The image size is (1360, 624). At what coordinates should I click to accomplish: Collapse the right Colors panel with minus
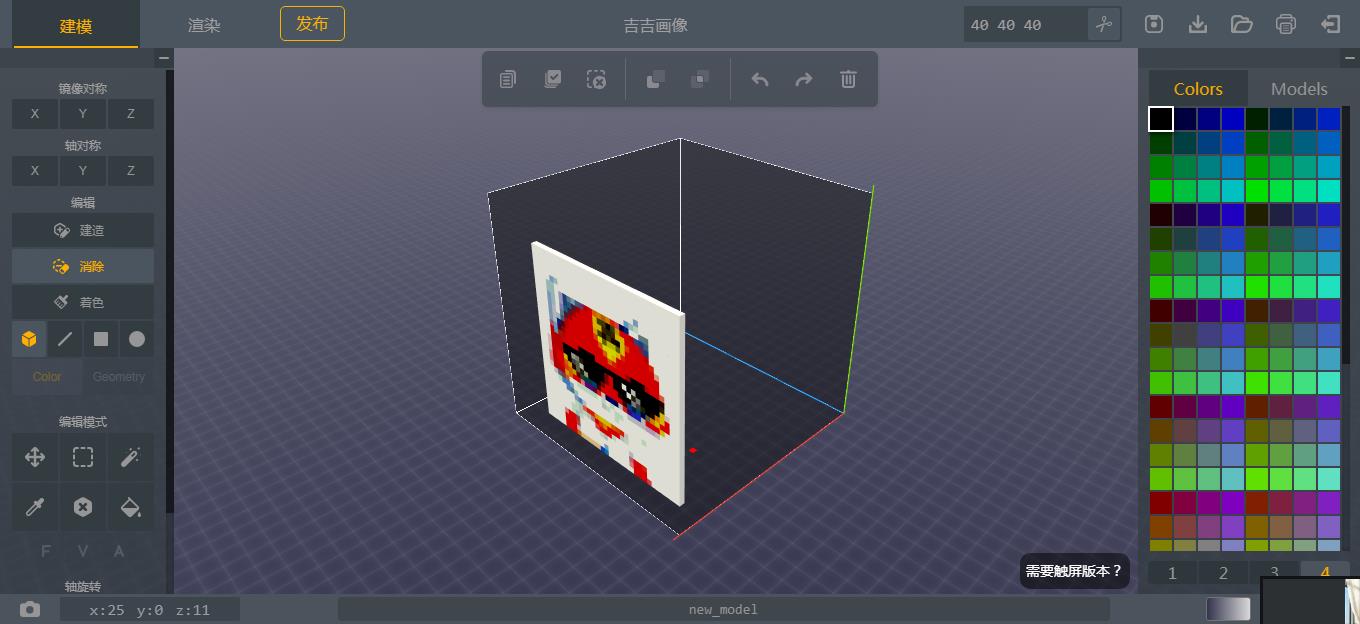[x=1350, y=58]
